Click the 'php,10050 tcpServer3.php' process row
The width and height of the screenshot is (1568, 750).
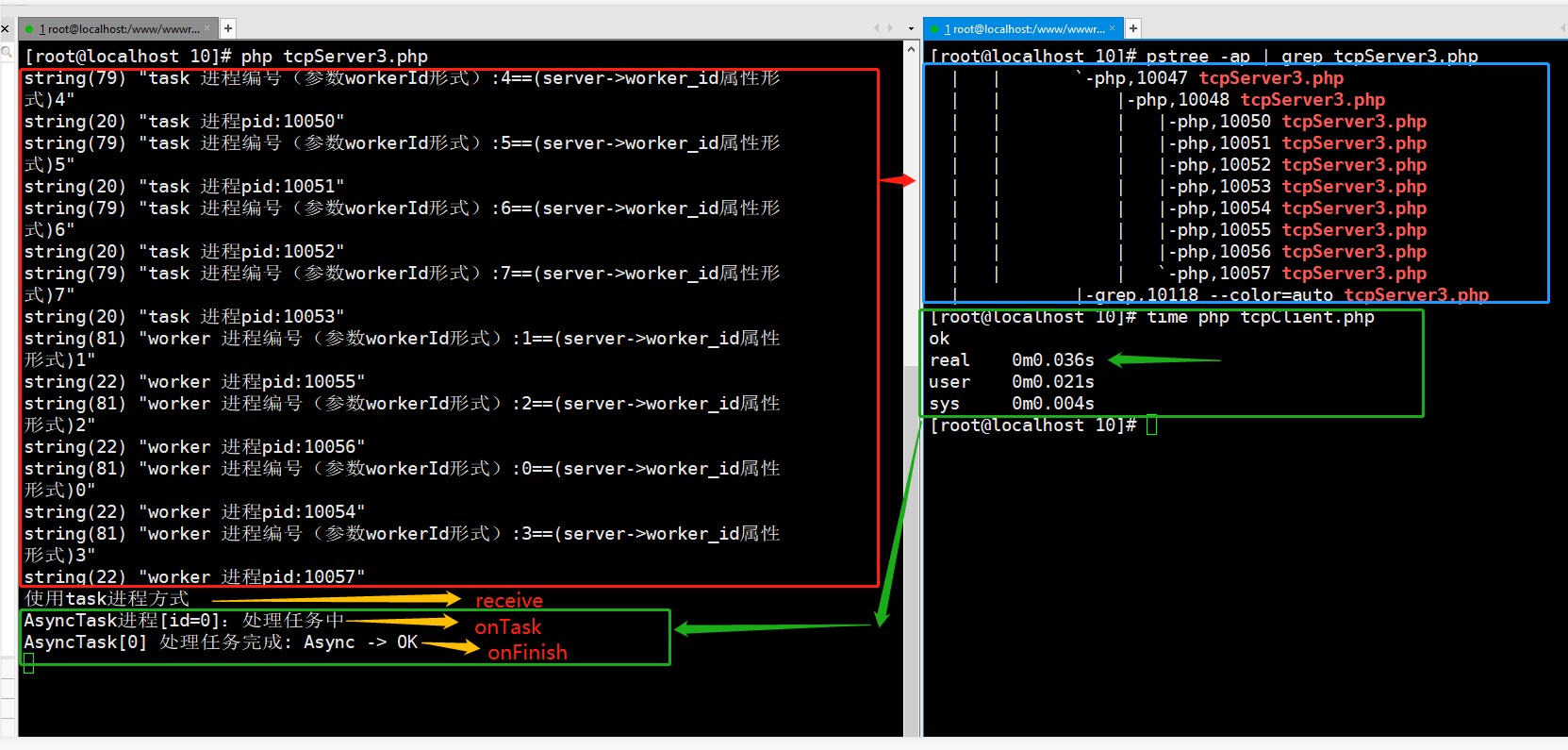(1293, 122)
